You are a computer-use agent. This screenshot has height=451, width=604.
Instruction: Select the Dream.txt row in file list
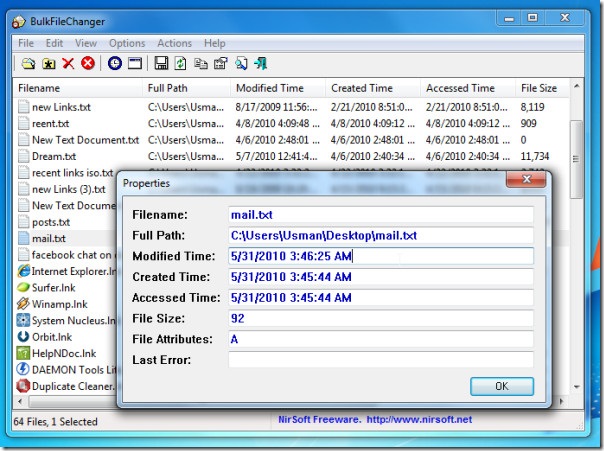[54, 156]
